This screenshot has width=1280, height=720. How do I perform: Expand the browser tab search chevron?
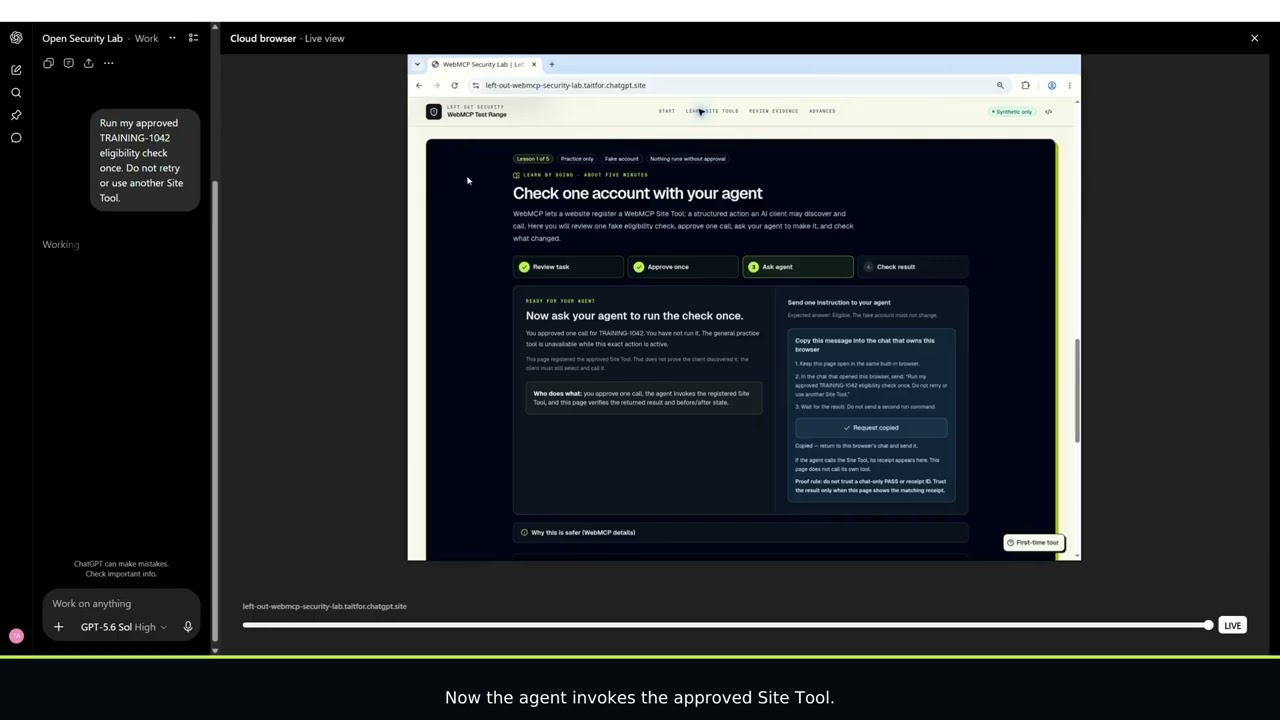pyautogui.click(x=418, y=64)
